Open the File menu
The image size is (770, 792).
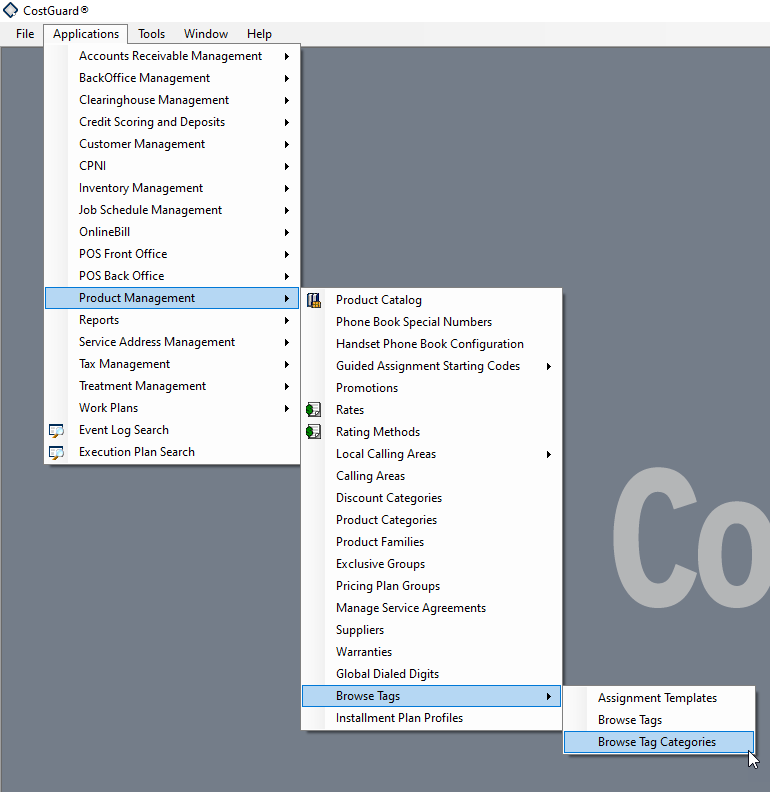[x=25, y=34]
